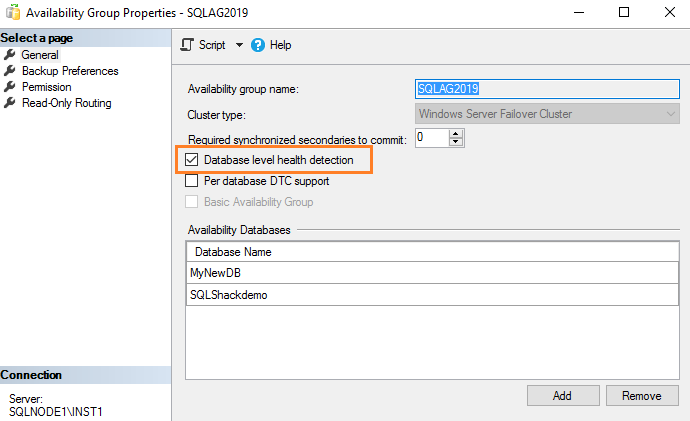Click the Add database button
Viewport: 690px width, 421px height.
click(562, 396)
